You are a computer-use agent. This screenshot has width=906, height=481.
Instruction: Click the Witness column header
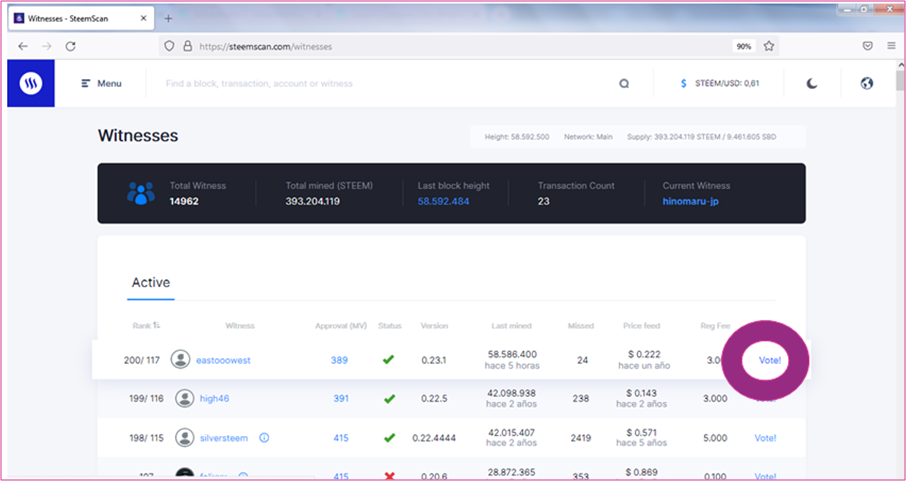click(240, 325)
